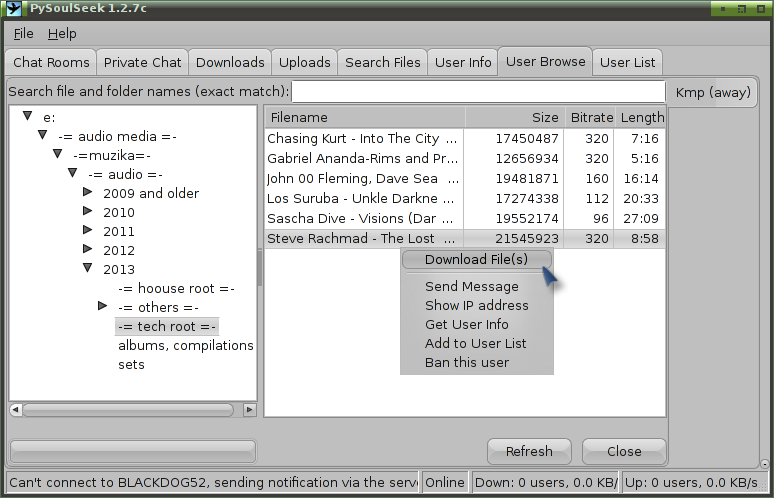
Task: Choose Show IP address from context menu
Action: click(x=476, y=306)
